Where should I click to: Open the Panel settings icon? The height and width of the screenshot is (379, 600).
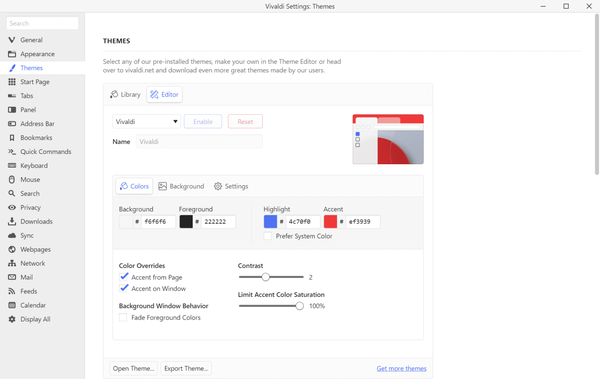coord(12,110)
